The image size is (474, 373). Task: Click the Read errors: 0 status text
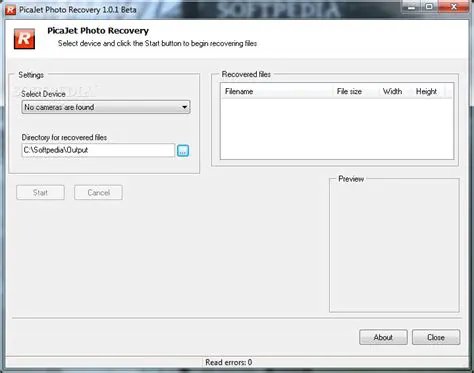coord(229,362)
